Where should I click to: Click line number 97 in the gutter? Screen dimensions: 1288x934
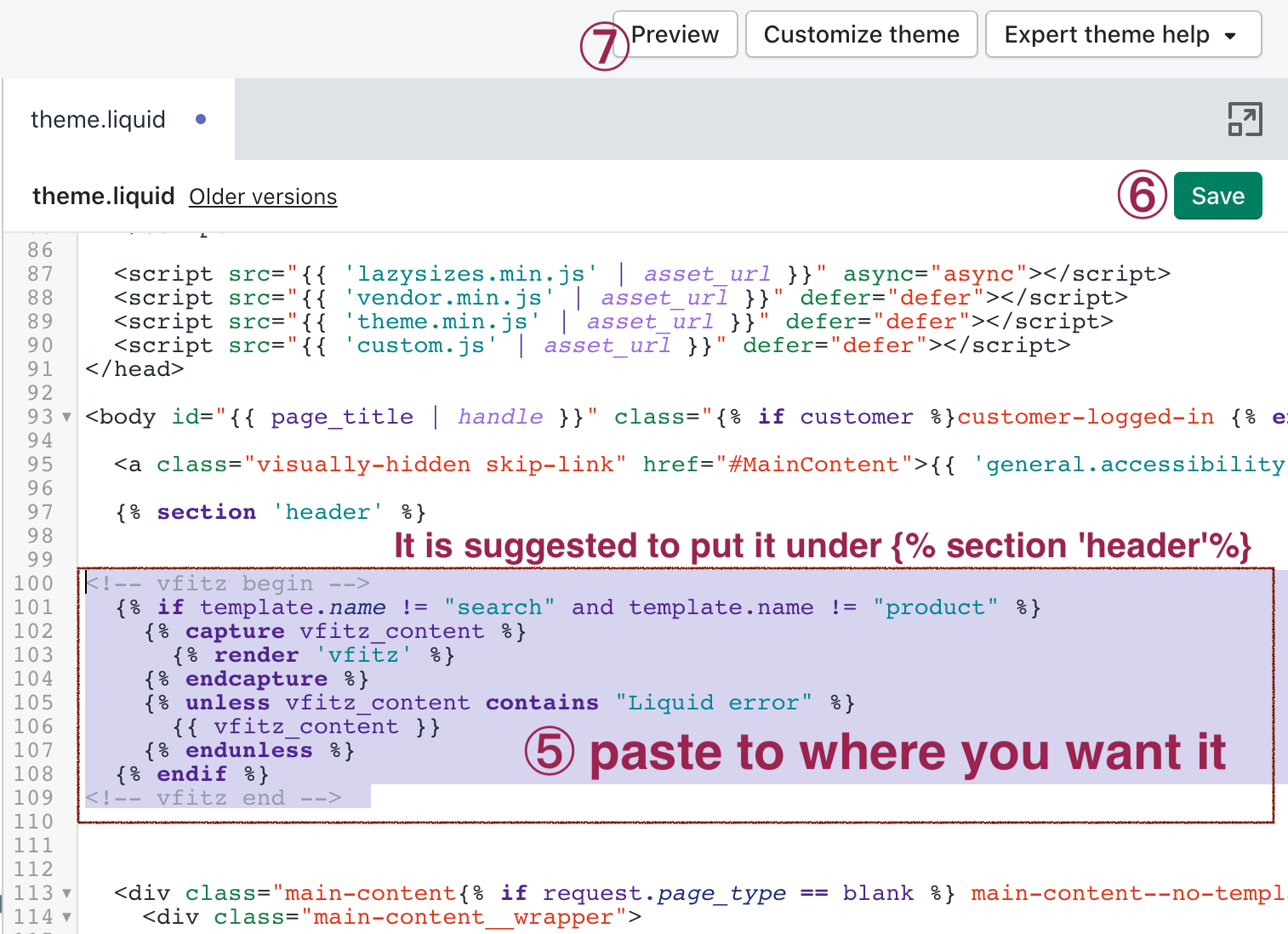click(40, 512)
